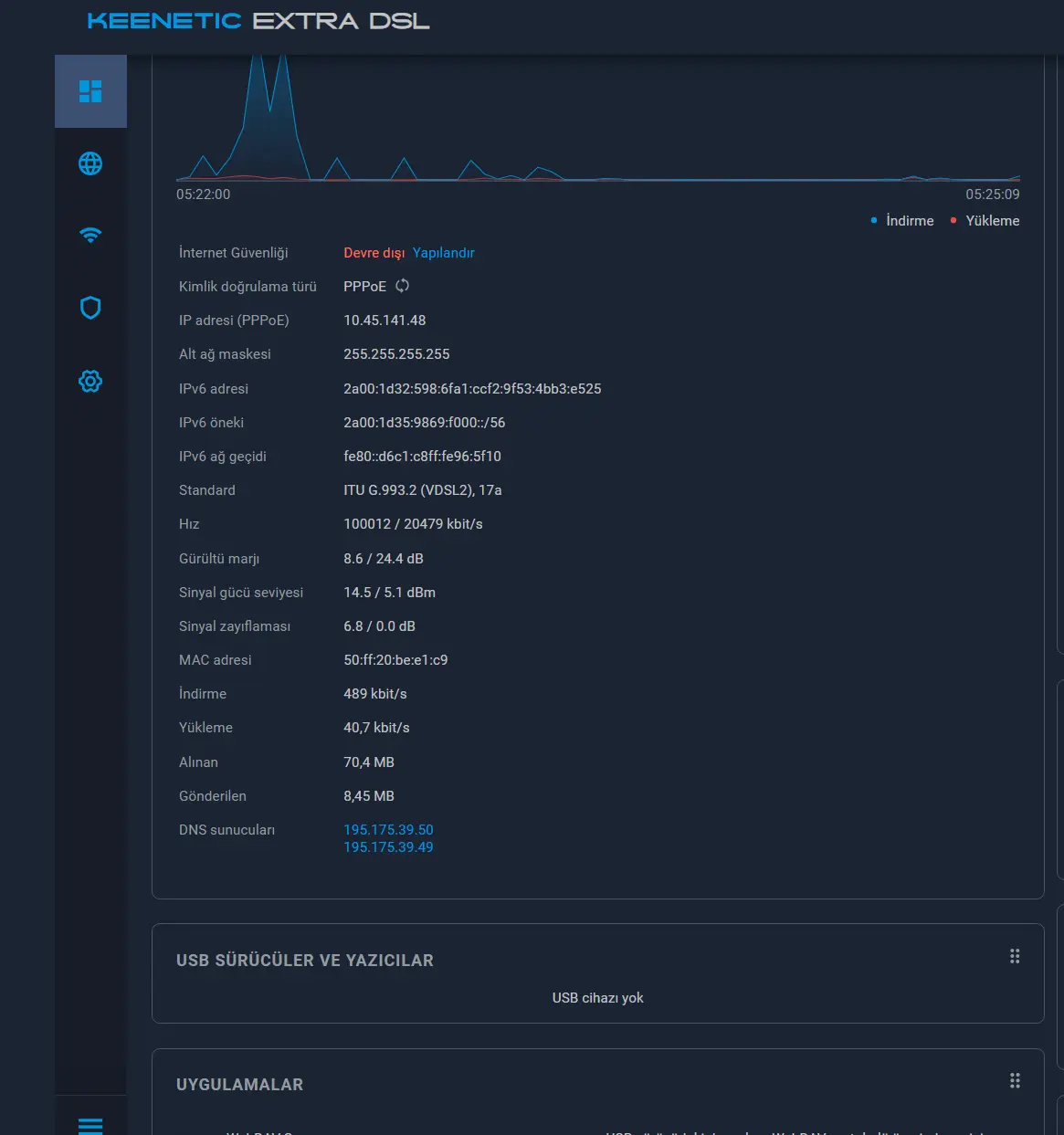The height and width of the screenshot is (1135, 1064).
Task: Click download rate 489 kbit/s
Action: click(375, 694)
